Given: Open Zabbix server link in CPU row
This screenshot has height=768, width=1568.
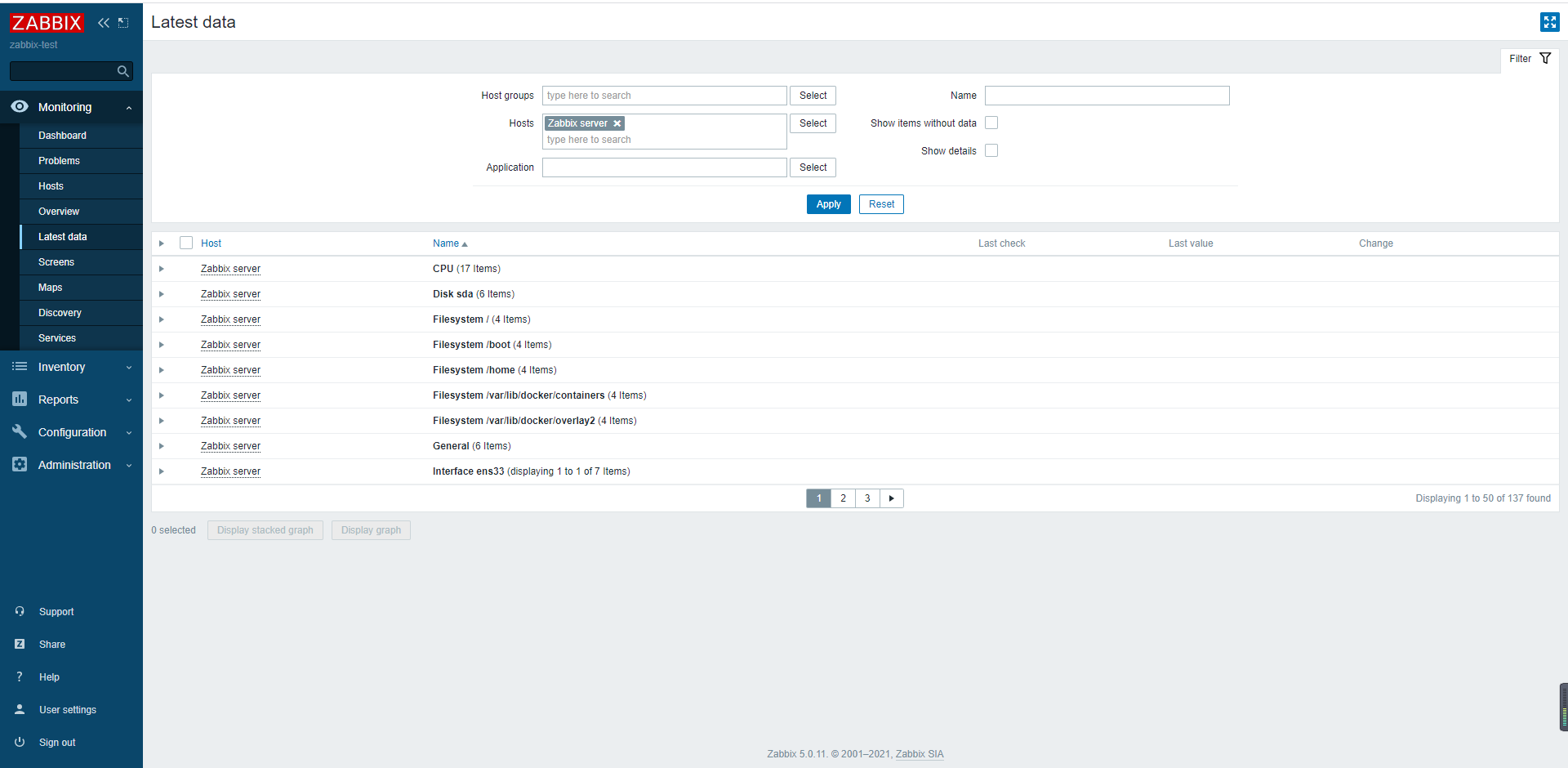Looking at the screenshot, I should (230, 269).
